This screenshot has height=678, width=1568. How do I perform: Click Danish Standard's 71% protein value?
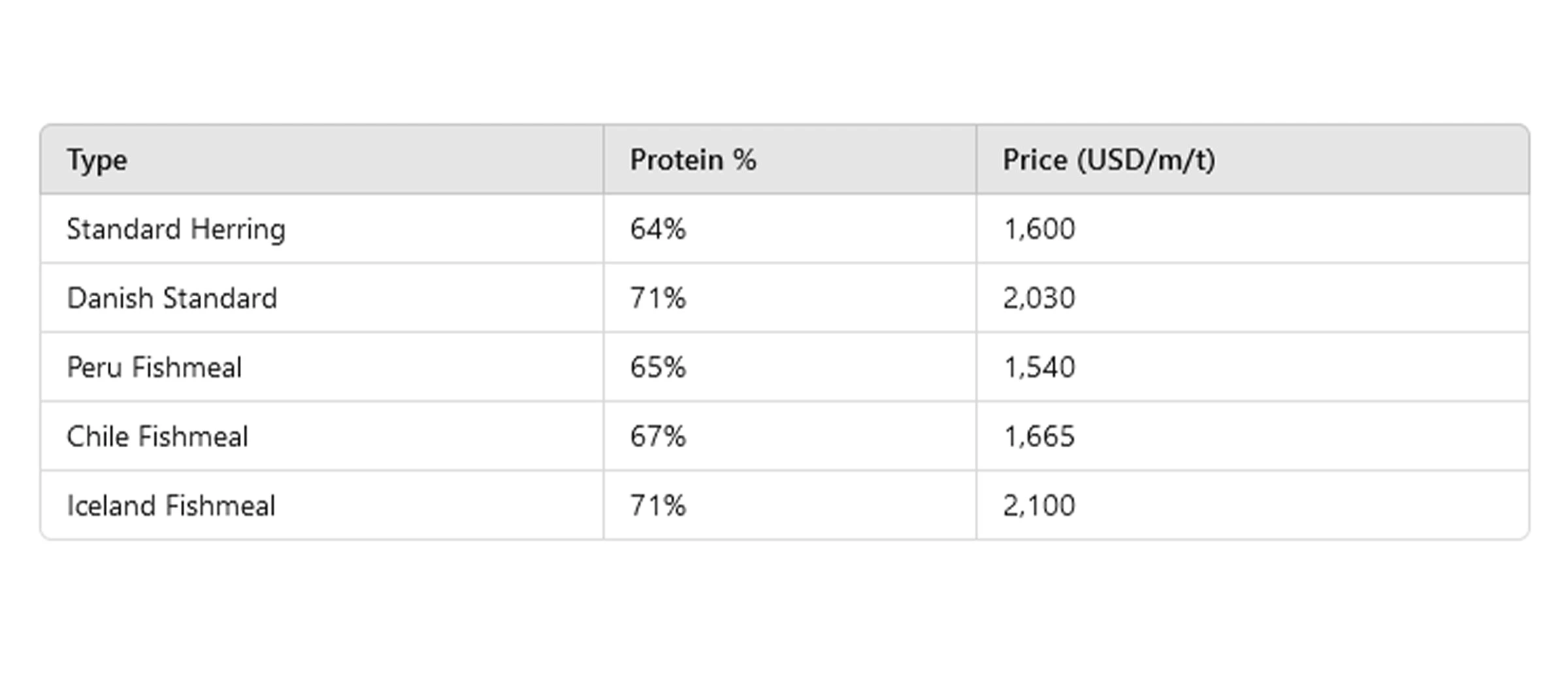click(x=657, y=298)
